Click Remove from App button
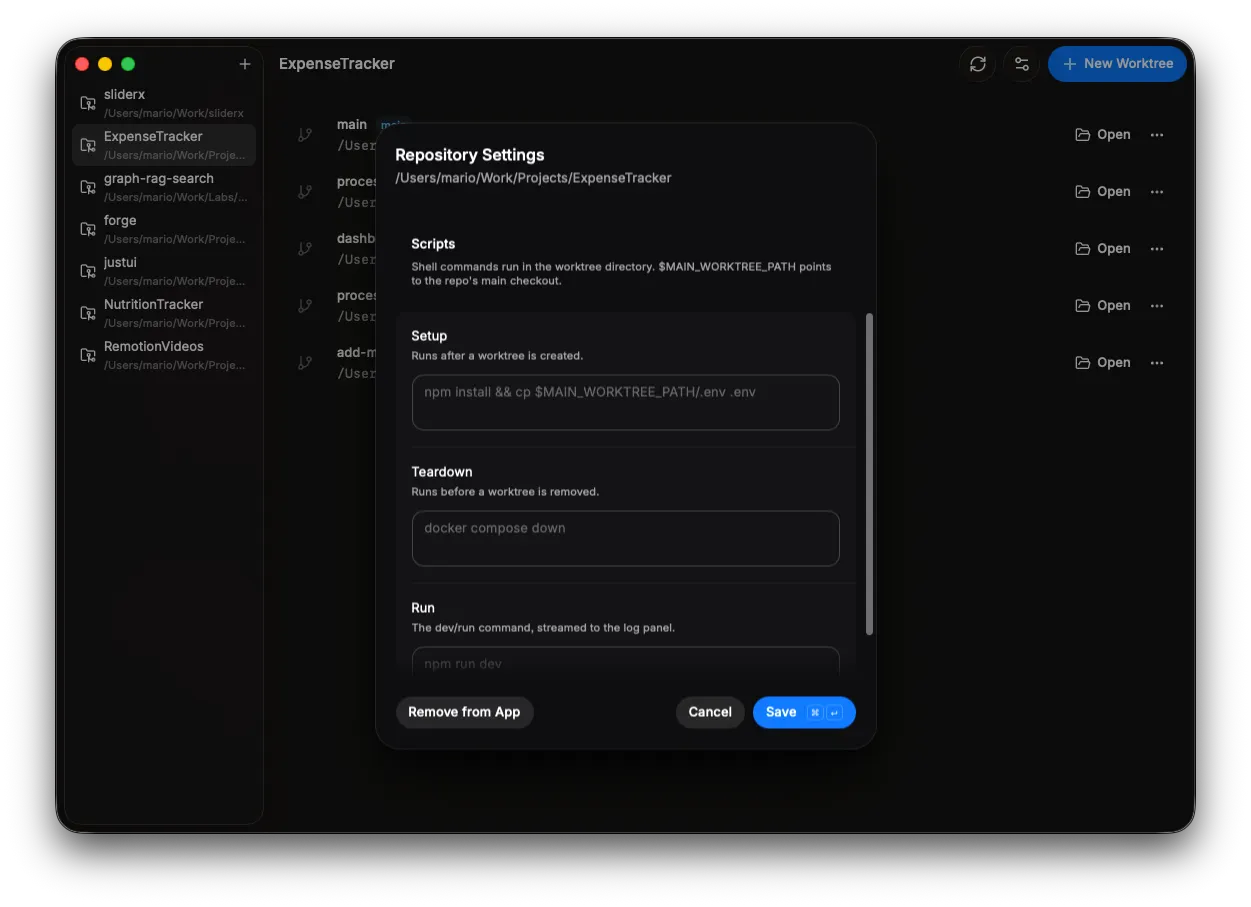This screenshot has width=1251, height=907. click(464, 712)
